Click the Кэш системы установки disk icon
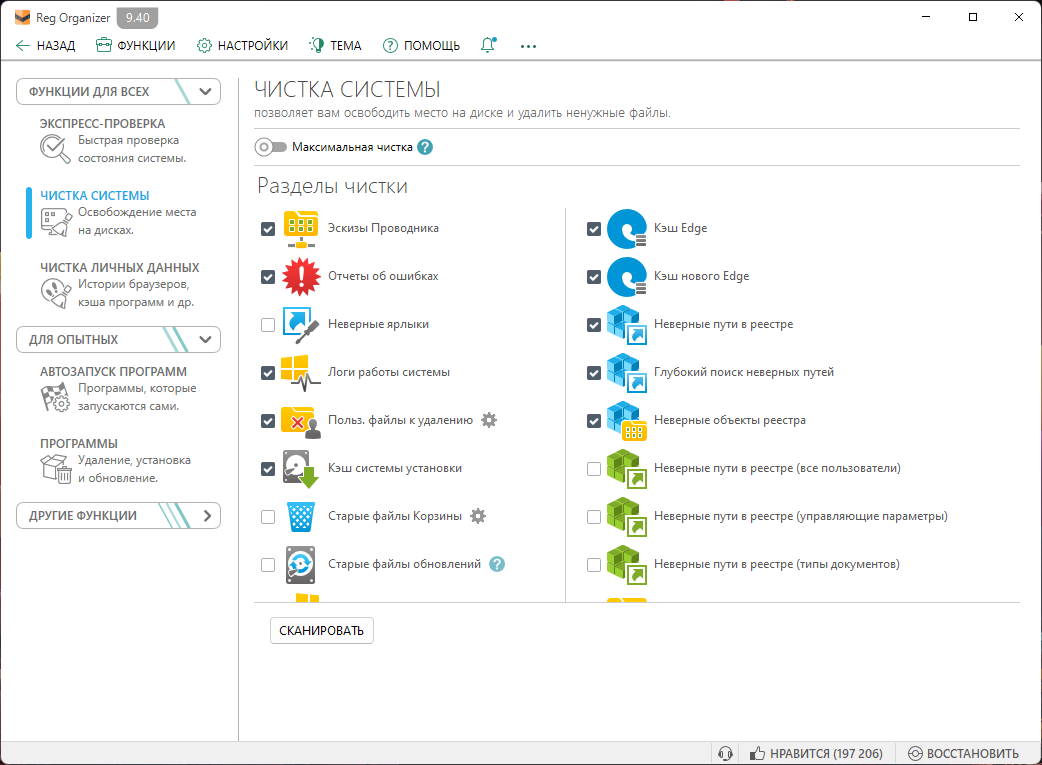1042x765 pixels. point(300,469)
